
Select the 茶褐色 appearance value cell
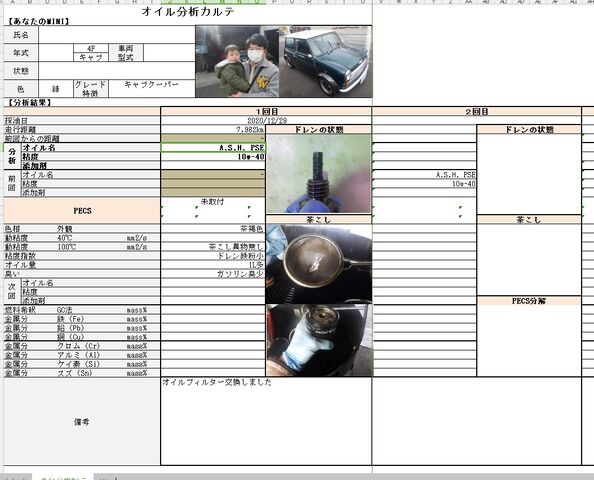tap(213, 228)
